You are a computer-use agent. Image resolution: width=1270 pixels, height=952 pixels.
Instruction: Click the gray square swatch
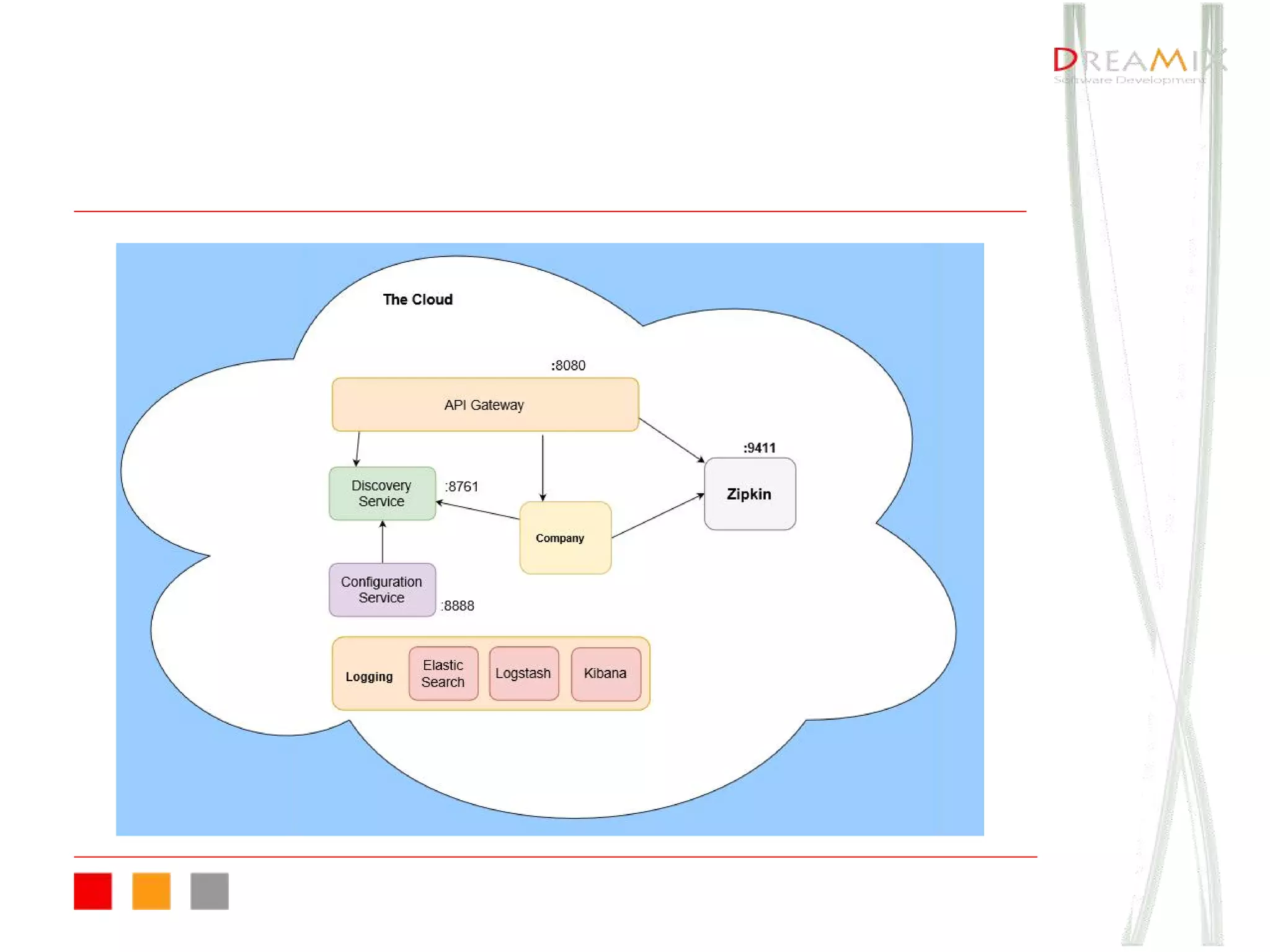(x=210, y=891)
